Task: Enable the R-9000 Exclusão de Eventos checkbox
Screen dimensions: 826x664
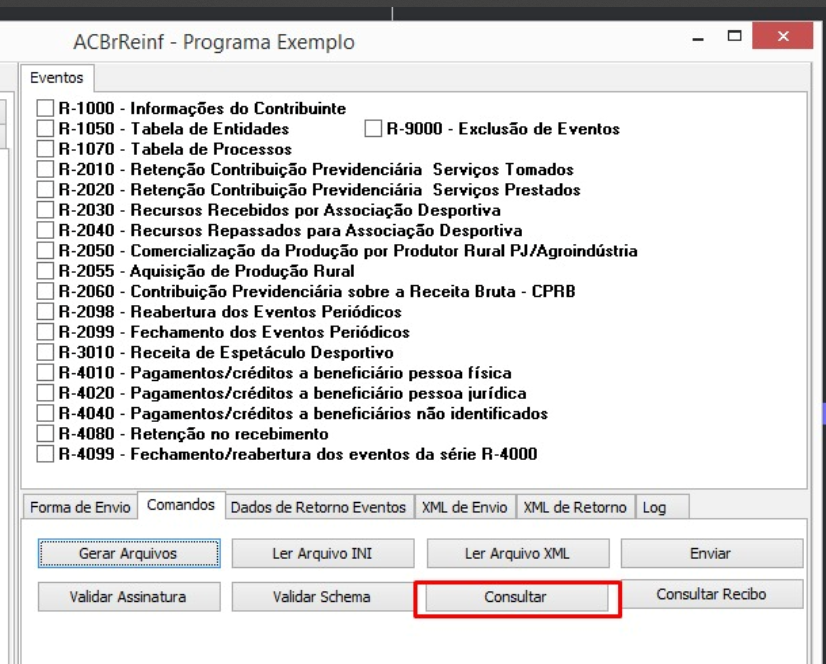Action: point(373,129)
